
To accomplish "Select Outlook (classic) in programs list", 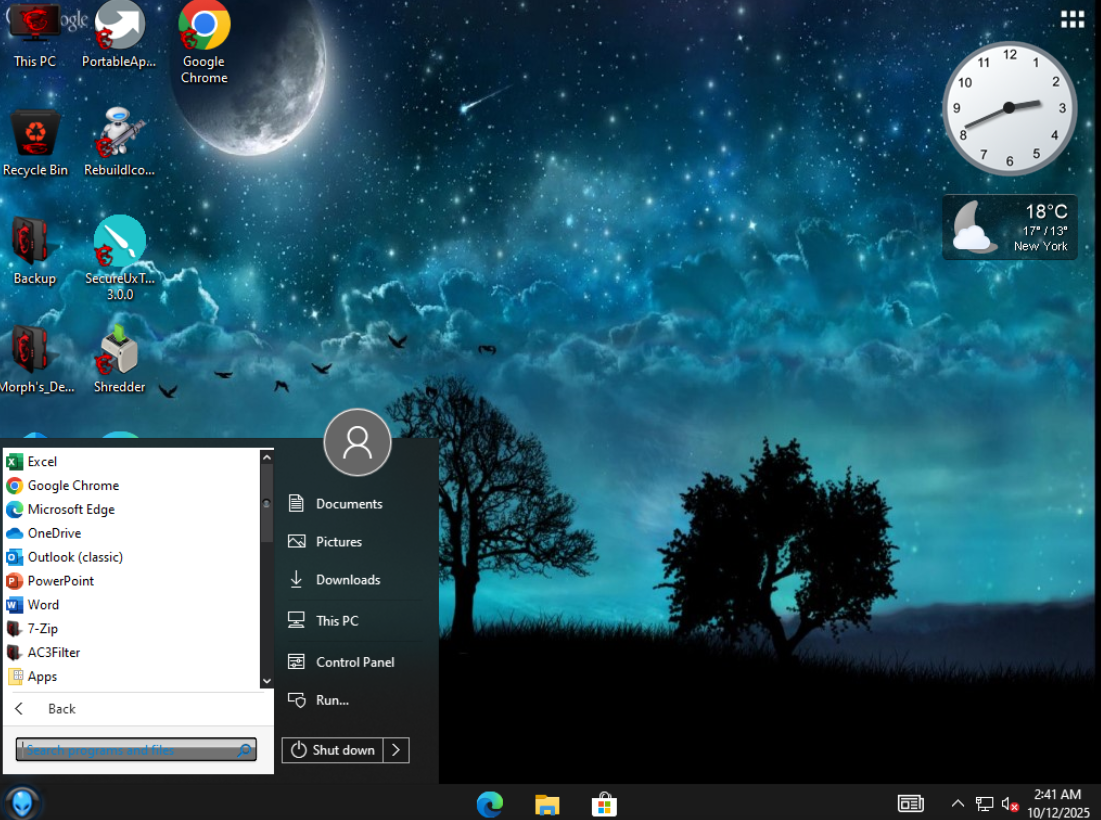I will (75, 557).
